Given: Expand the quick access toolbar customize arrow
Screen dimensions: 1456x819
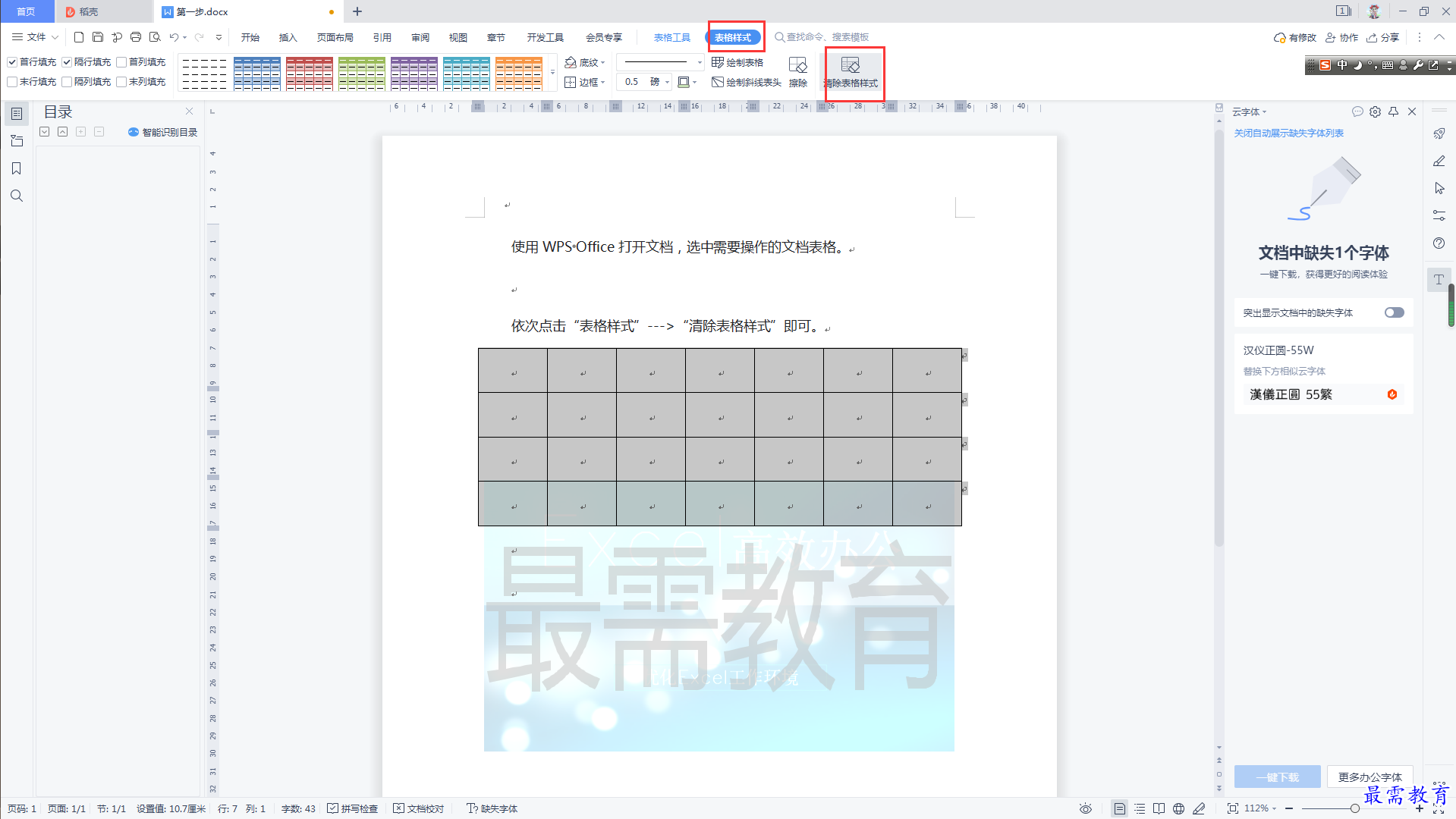Looking at the screenshot, I should [219, 37].
